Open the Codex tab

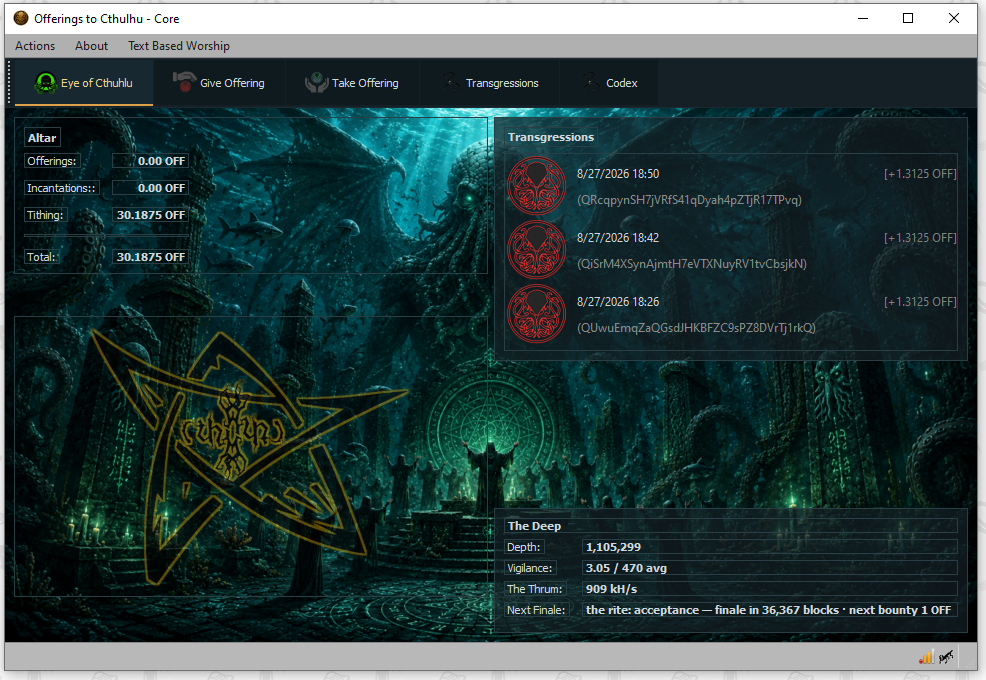[609, 83]
